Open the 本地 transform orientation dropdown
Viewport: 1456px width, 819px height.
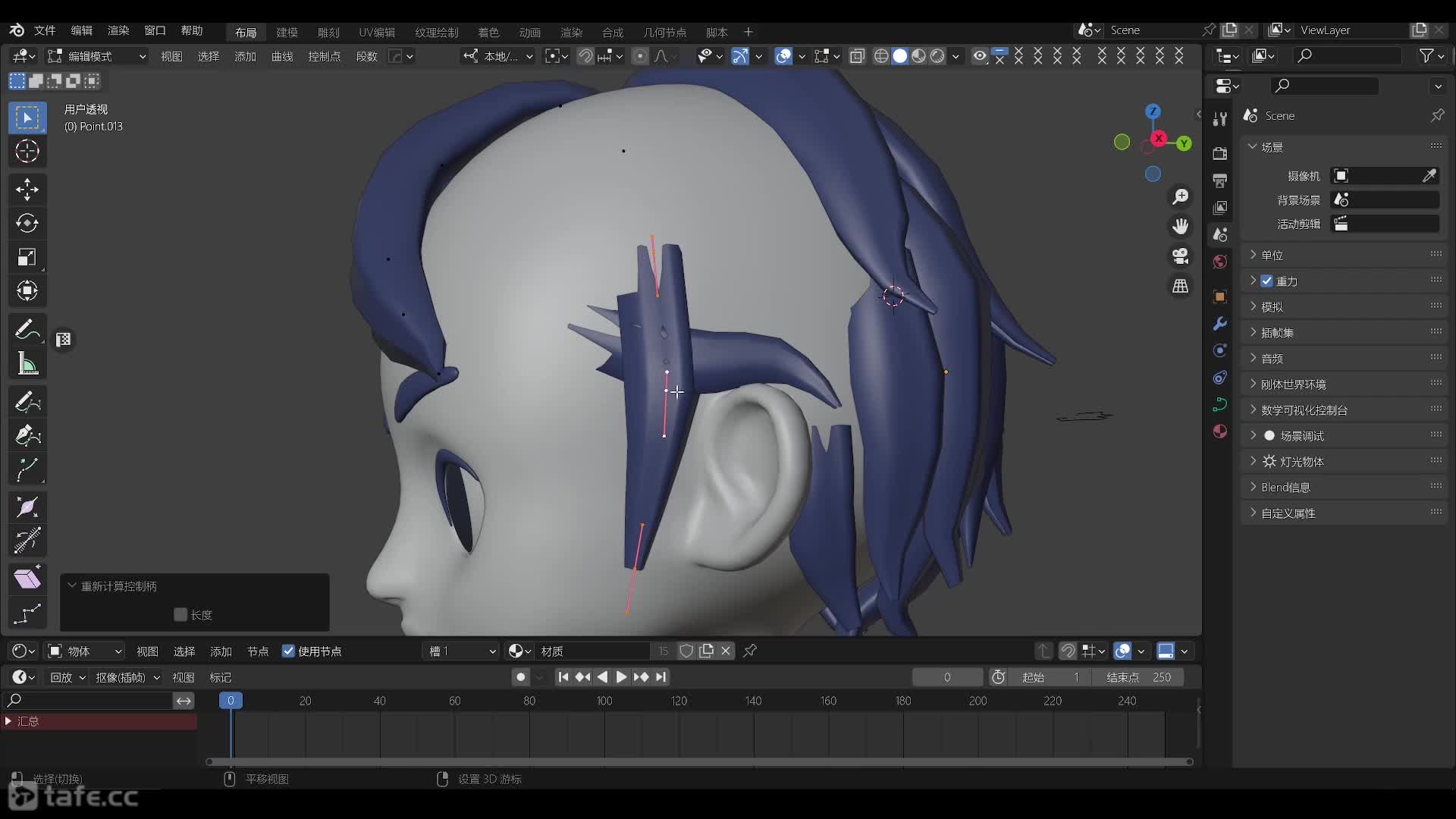pyautogui.click(x=498, y=56)
